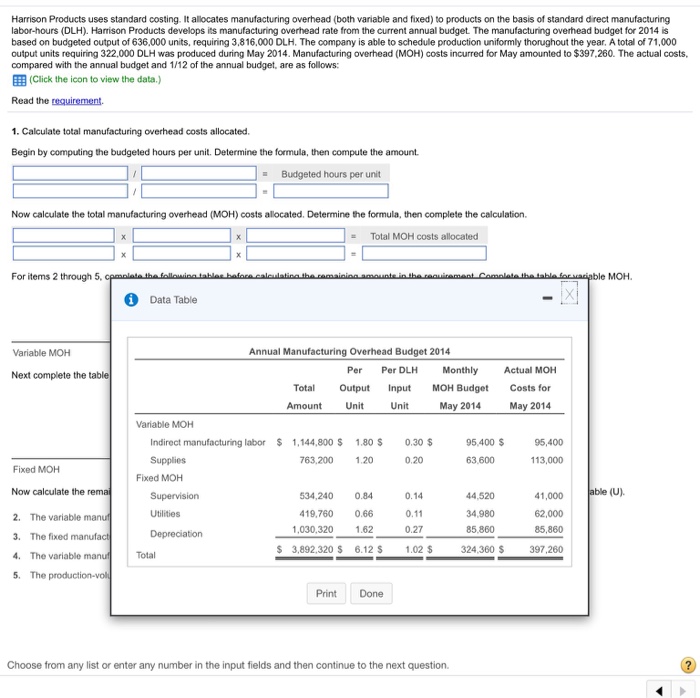Click the 'Total MOH costs allocated' label
The image size is (700, 698).
(424, 237)
